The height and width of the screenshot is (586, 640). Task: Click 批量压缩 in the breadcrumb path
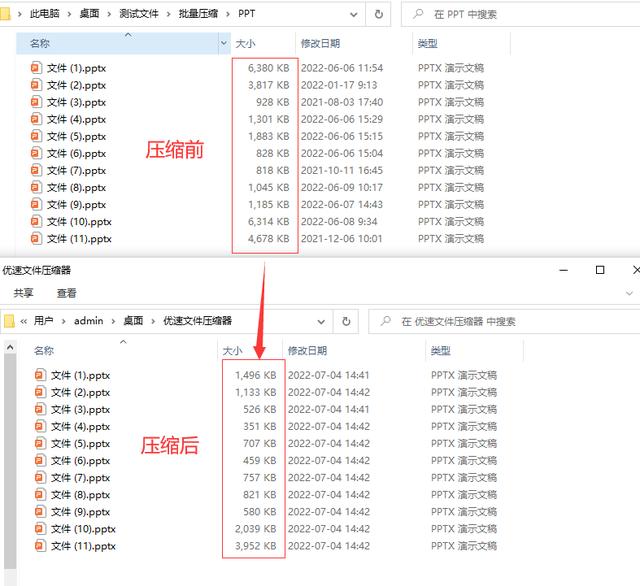(x=198, y=14)
